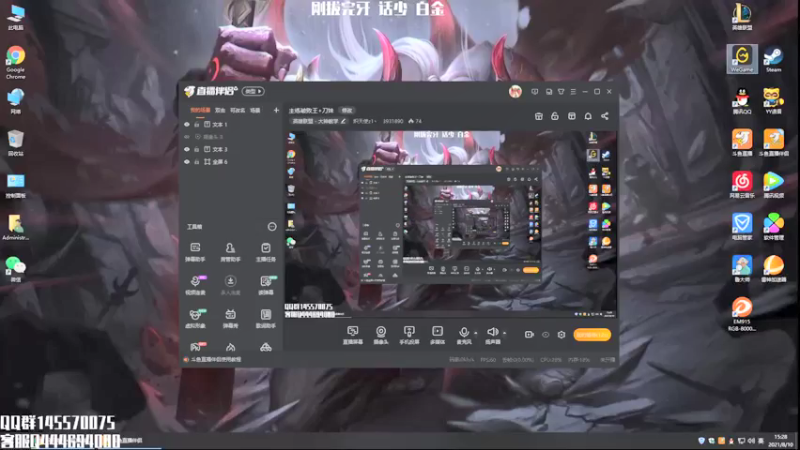Image resolution: width=800 pixels, height=450 pixels.
Task: Click the layout grid icon above the preview
Action: click(571, 116)
